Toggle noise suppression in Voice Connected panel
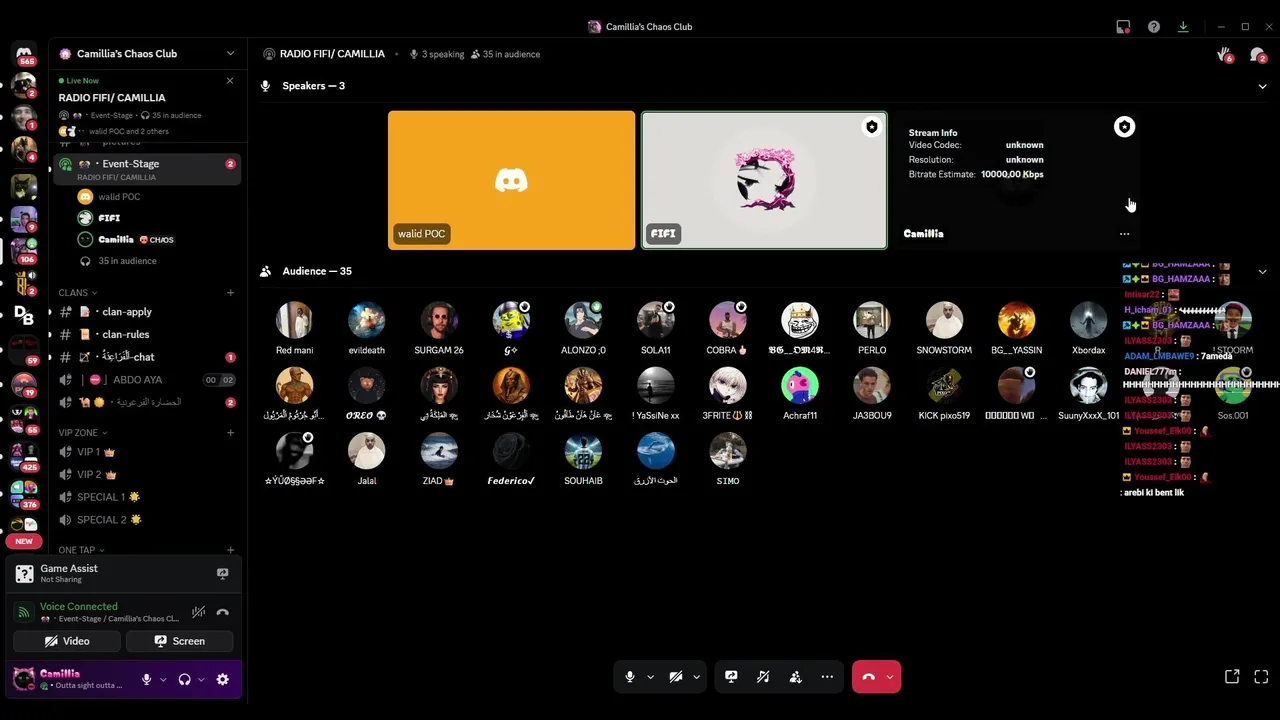The width and height of the screenshot is (1280, 720). click(x=199, y=612)
